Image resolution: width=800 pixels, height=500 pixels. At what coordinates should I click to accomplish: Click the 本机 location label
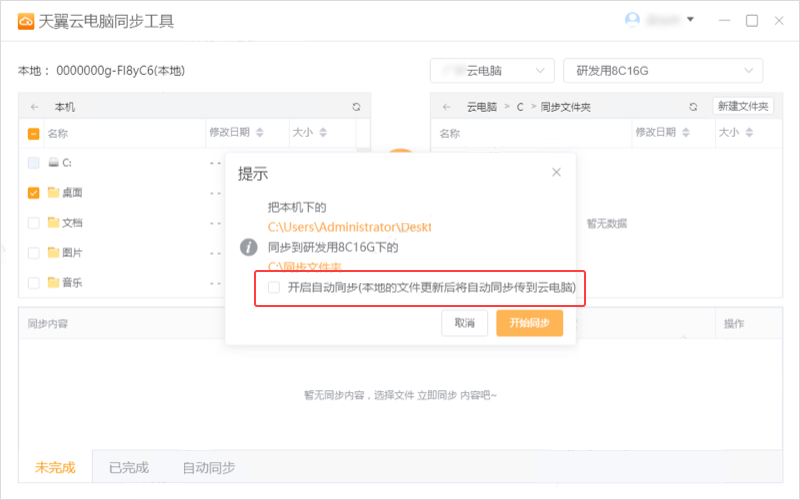pos(65,107)
